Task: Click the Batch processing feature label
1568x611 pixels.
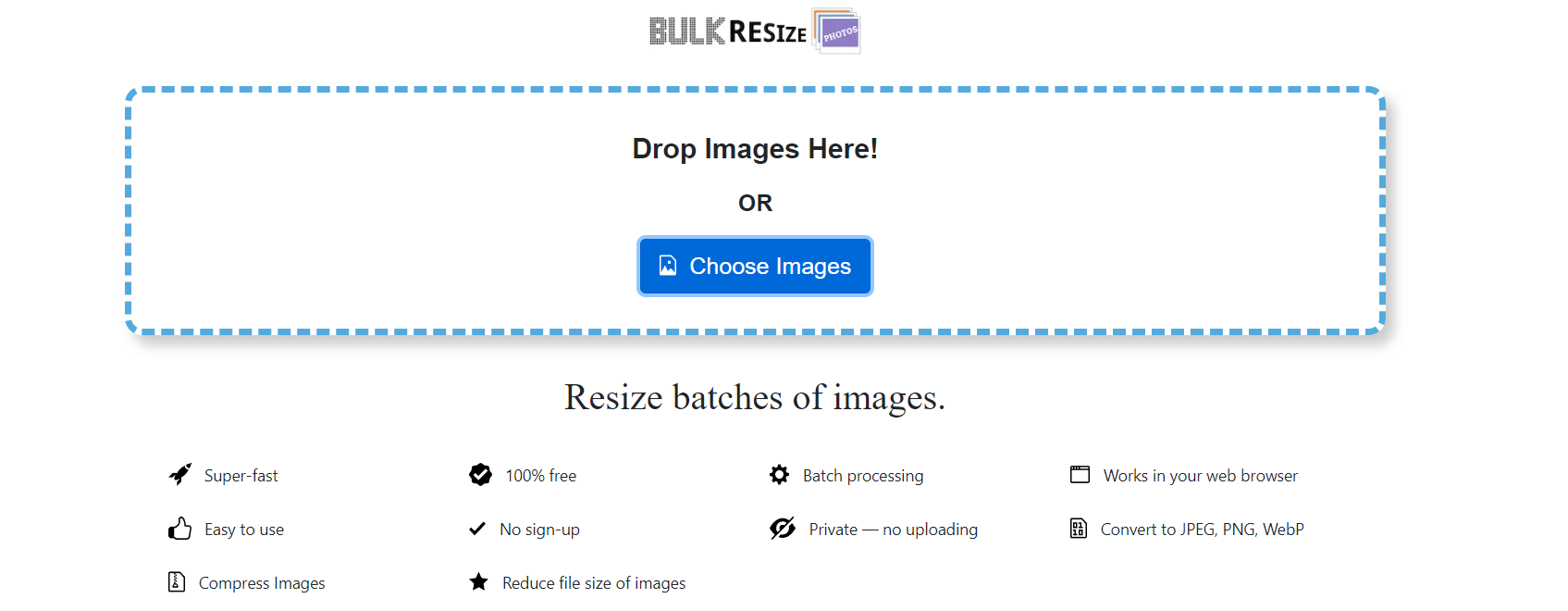Action: [x=863, y=475]
